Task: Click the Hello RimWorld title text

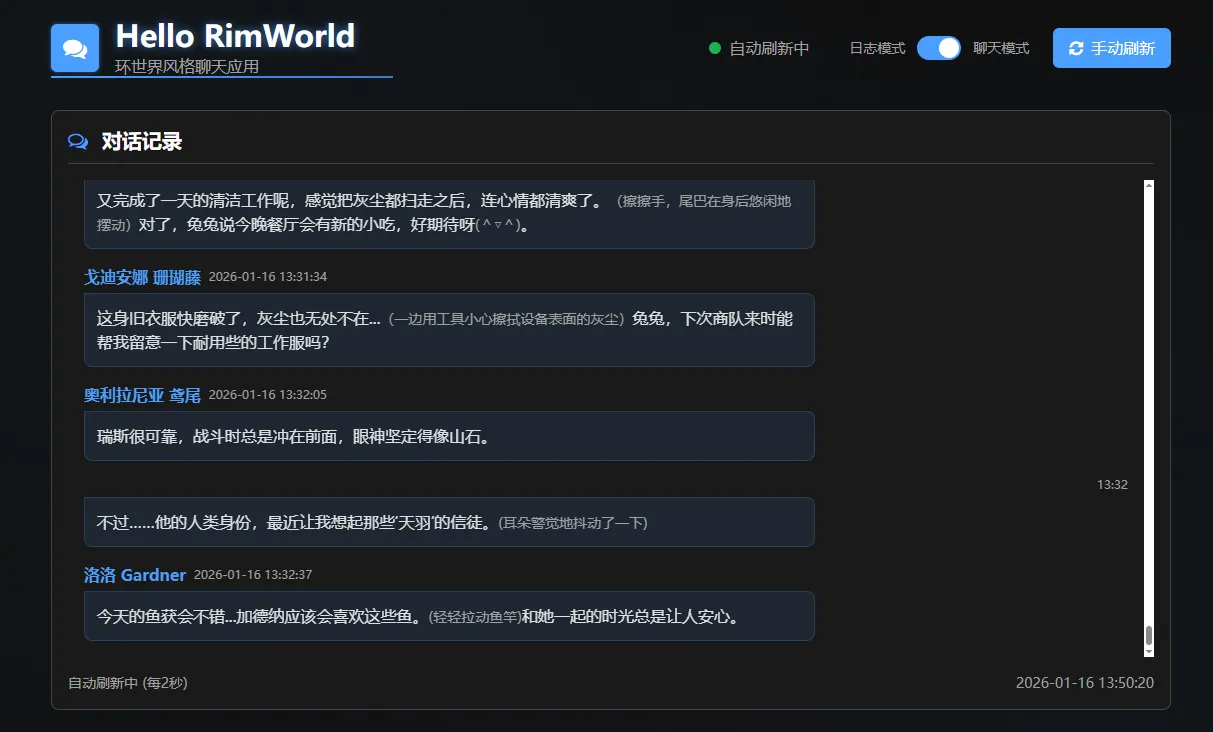Action: pyautogui.click(x=235, y=36)
